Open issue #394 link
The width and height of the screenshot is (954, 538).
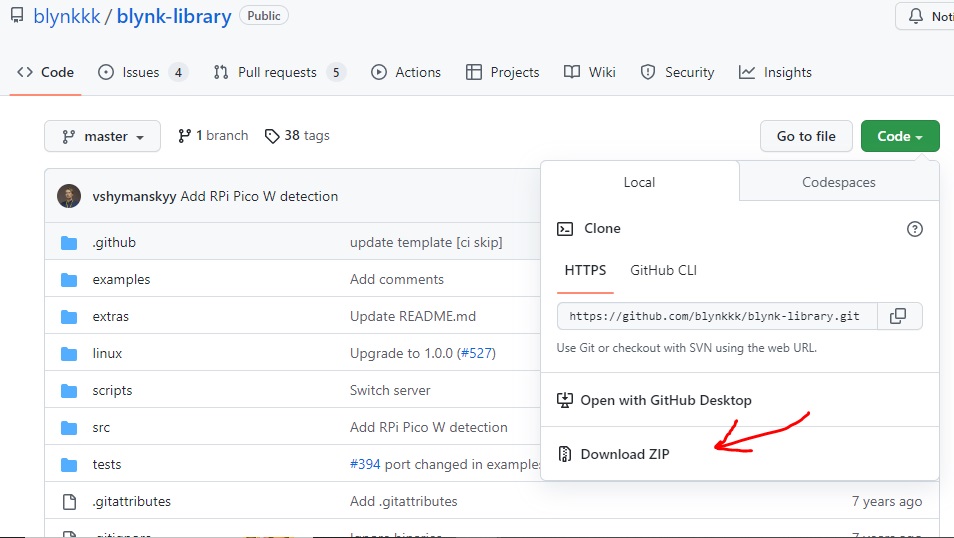[x=365, y=464]
